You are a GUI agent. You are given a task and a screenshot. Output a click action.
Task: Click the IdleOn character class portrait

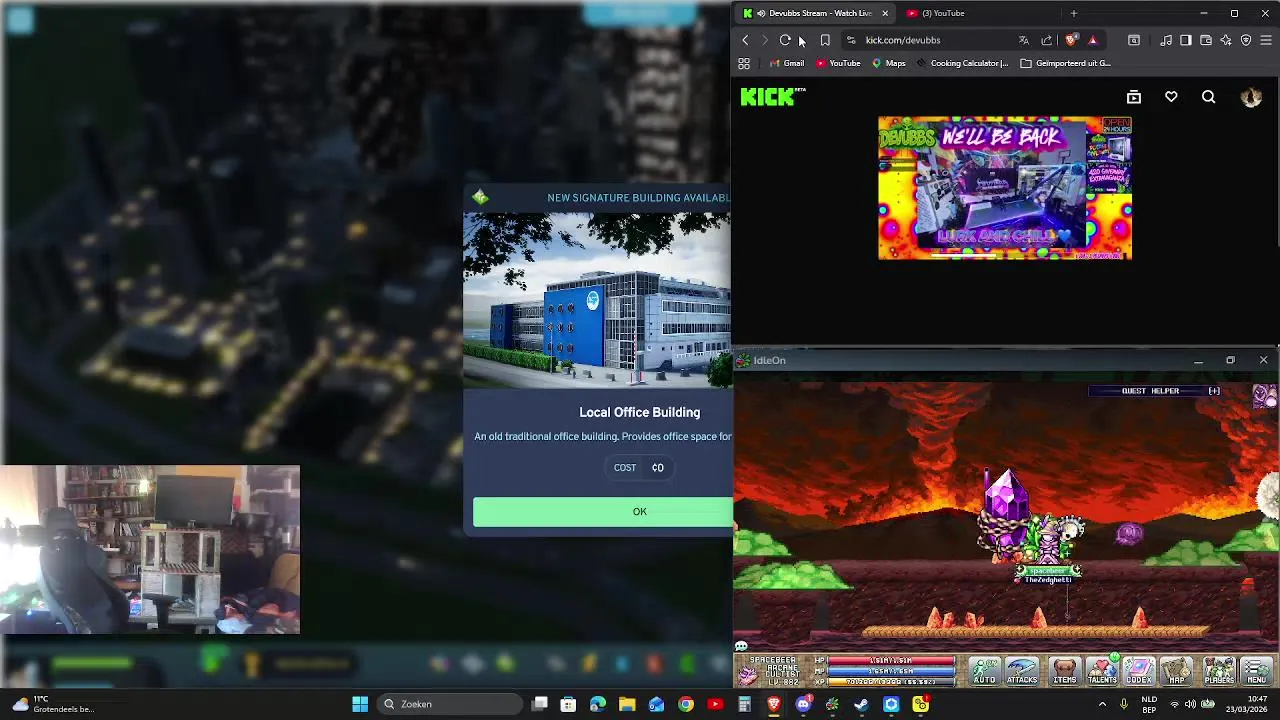click(748, 674)
